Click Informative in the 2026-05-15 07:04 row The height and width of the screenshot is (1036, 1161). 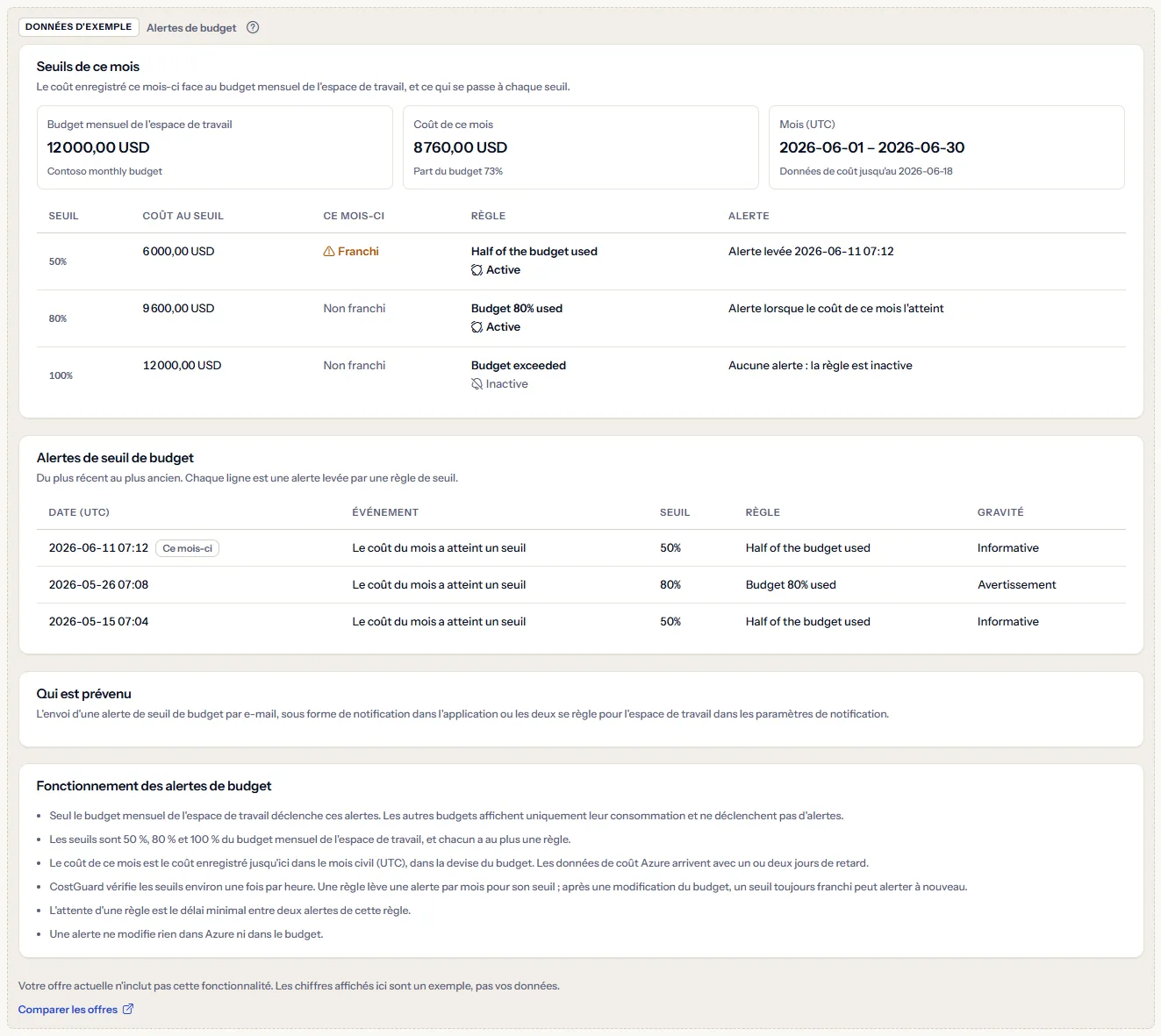1008,622
